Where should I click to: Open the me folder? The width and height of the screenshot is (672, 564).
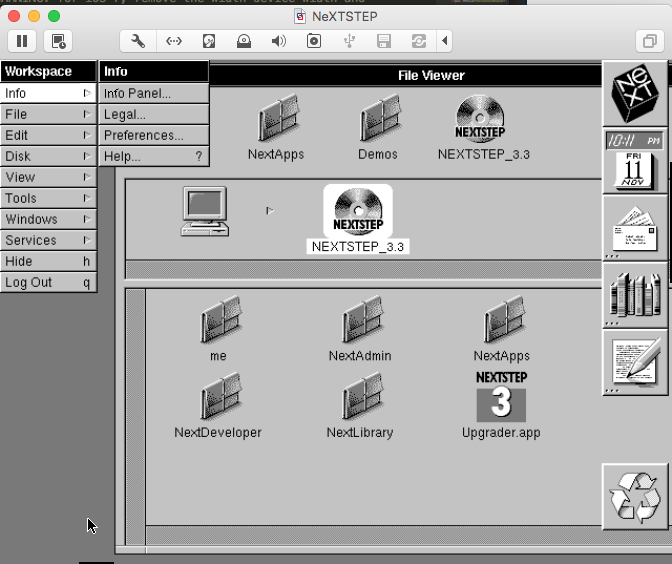pos(219,328)
